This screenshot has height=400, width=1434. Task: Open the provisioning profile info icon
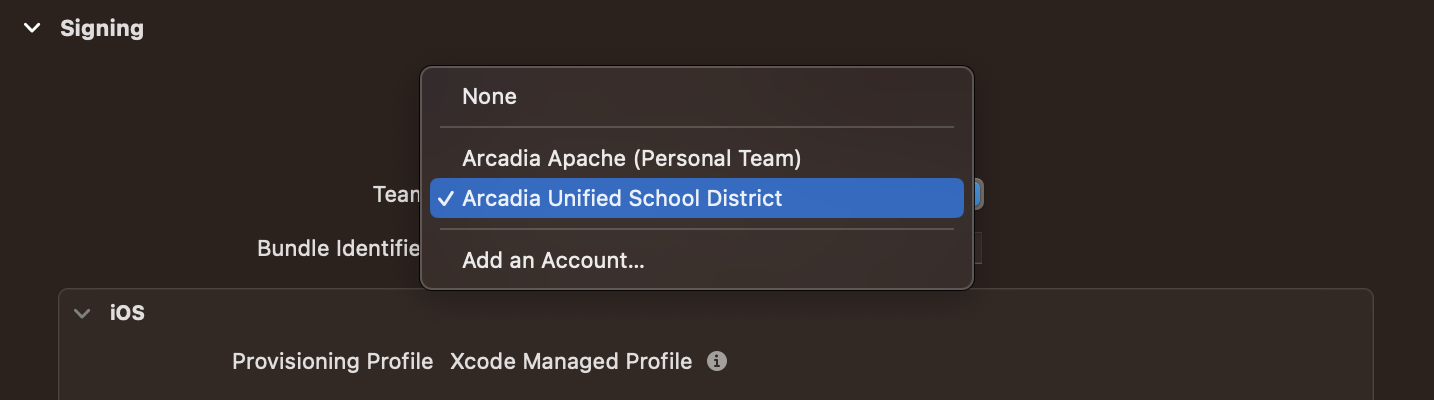[716, 361]
